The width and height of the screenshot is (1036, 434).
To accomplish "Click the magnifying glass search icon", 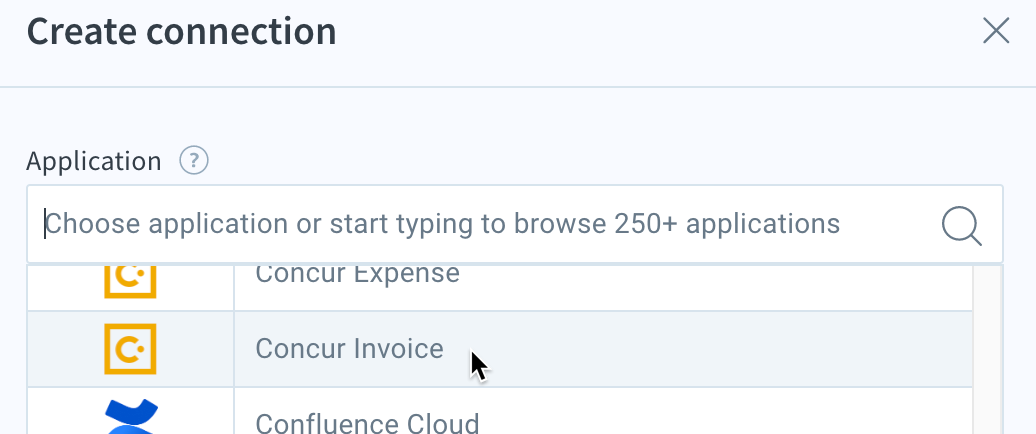I will (961, 226).
